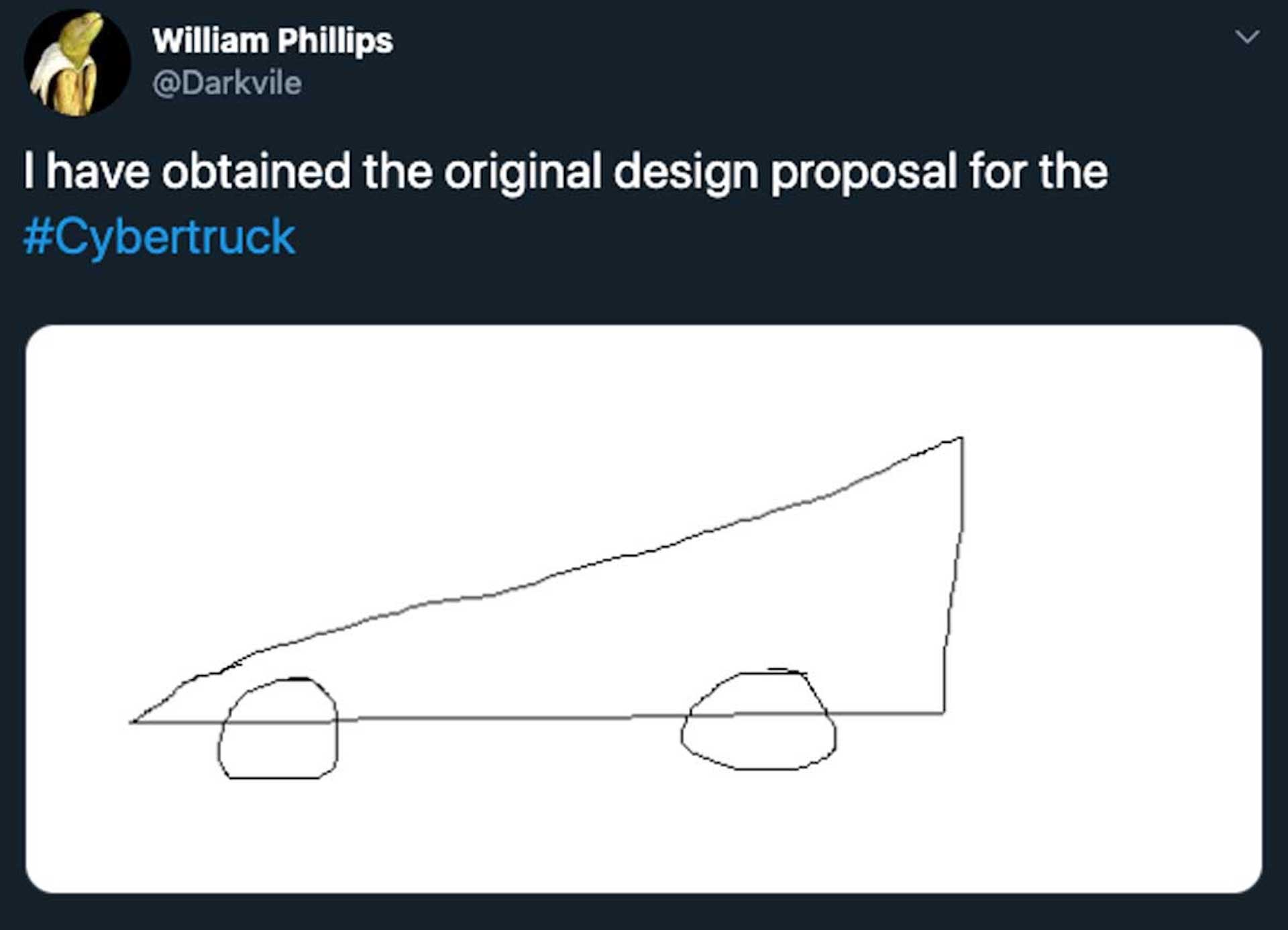The image size is (1288, 930).
Task: Click the word "proposal" in the tweet text
Action: [x=863, y=172]
